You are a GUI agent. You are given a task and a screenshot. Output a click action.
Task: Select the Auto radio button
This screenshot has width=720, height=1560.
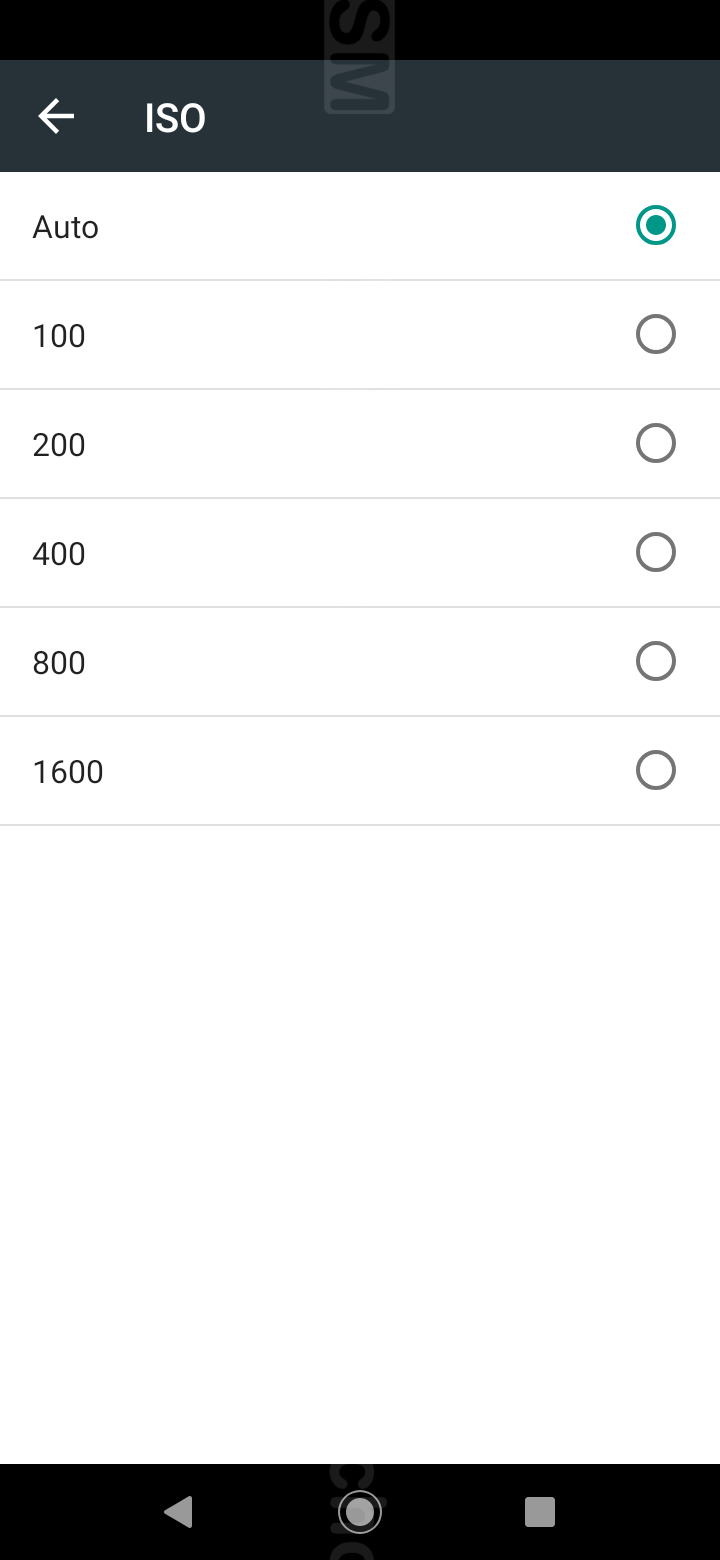click(656, 225)
